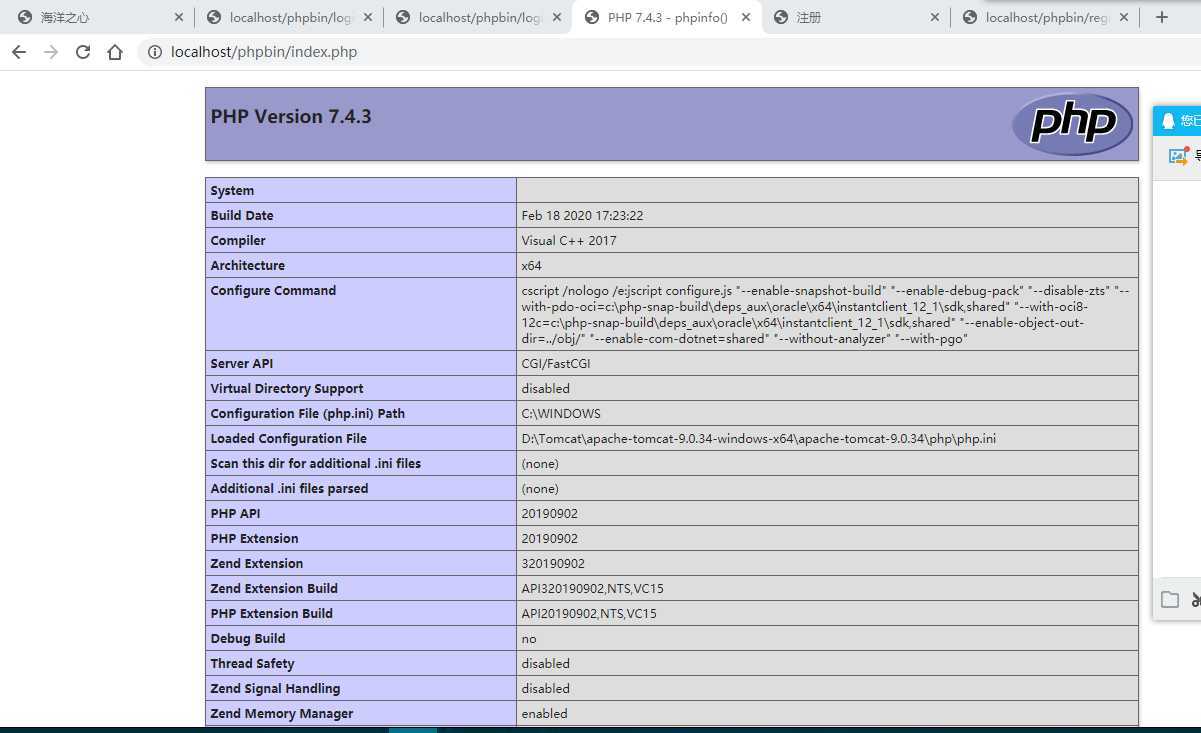The height and width of the screenshot is (733, 1201).
Task: Open the folder icon in side panel
Action: [1170, 600]
